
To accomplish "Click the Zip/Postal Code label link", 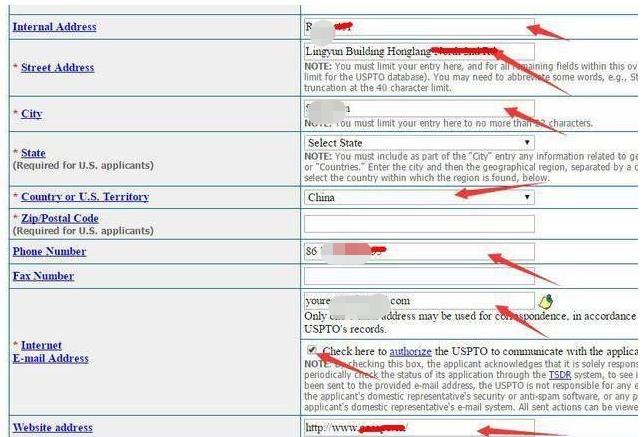I will coord(60,218).
